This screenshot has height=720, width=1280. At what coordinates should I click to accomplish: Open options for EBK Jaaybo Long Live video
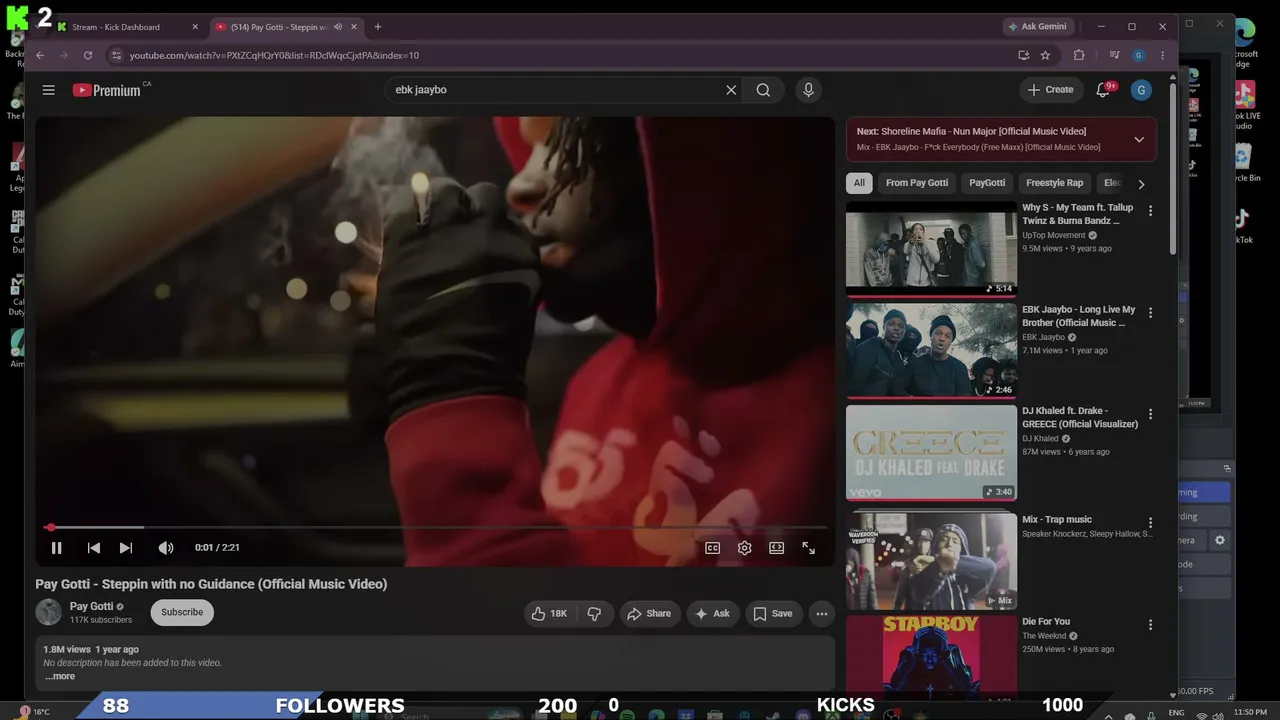click(x=1150, y=313)
